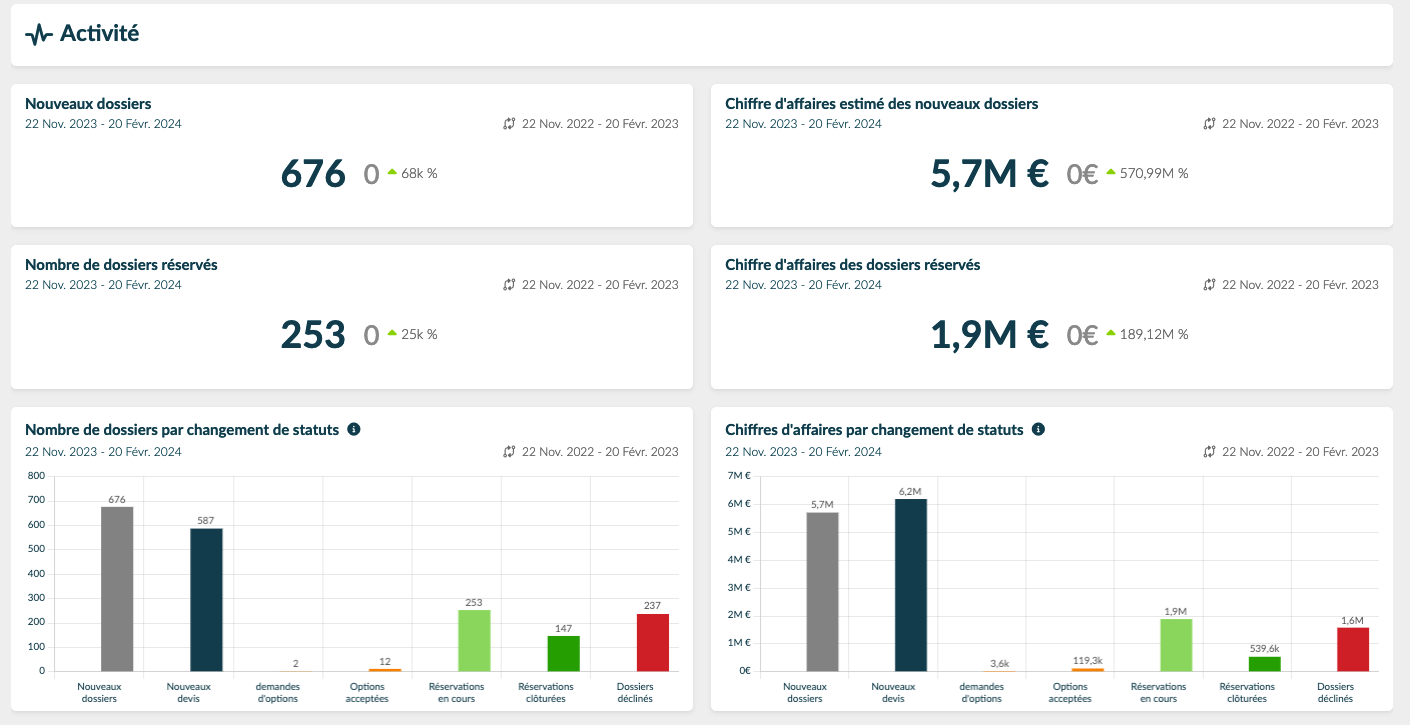Click the dark blue bar labeled 6,2M
This screenshot has width=1410, height=725.
coord(911,584)
